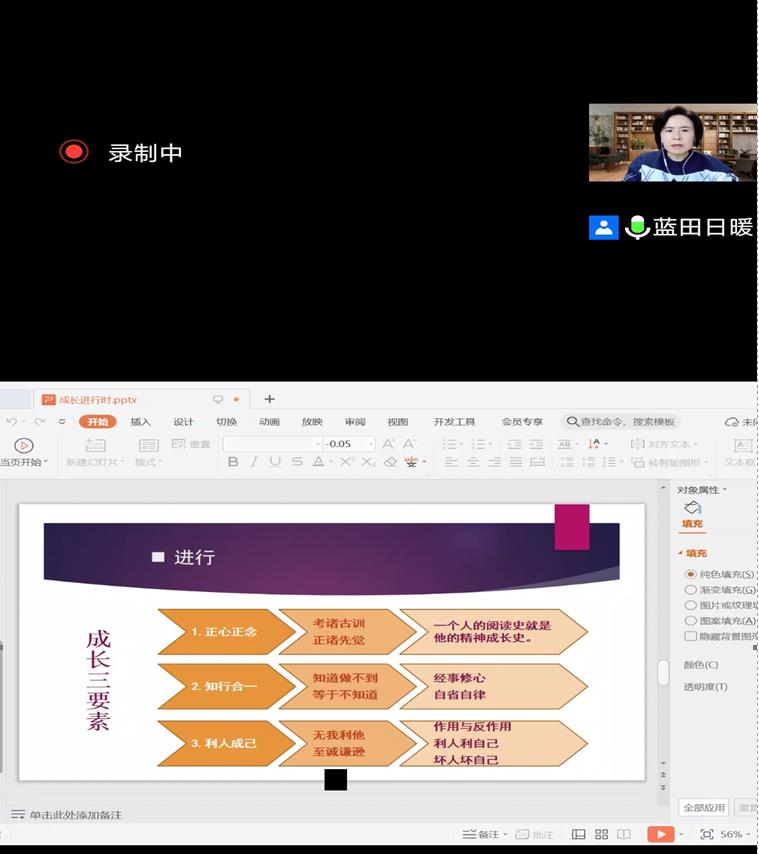Open the 插入 ribbon tab
The image size is (759, 854).
140,422
